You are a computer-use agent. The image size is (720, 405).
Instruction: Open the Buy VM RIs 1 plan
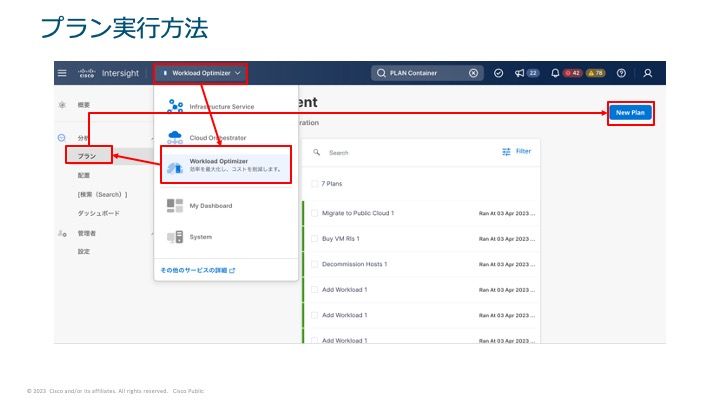341,239
